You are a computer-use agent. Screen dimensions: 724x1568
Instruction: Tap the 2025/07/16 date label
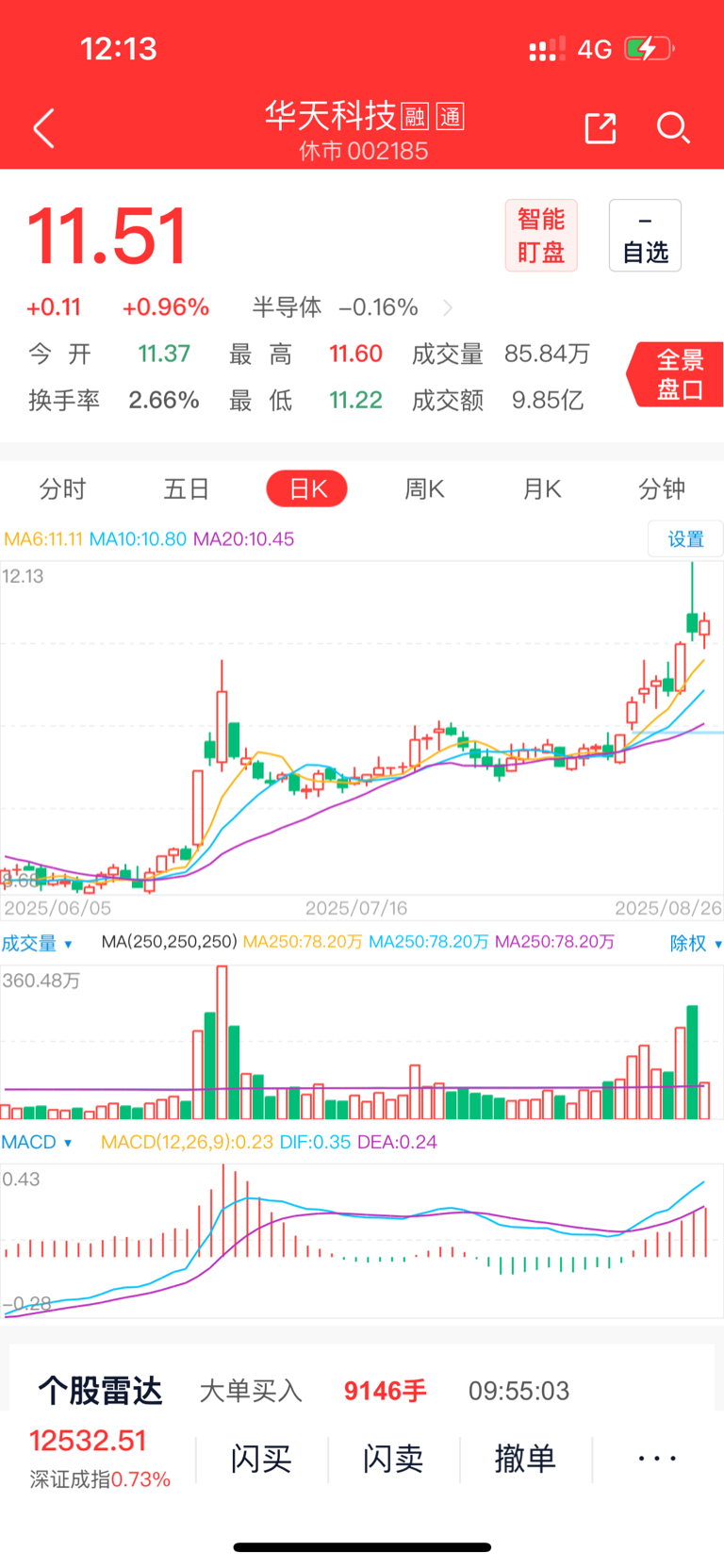click(x=356, y=908)
